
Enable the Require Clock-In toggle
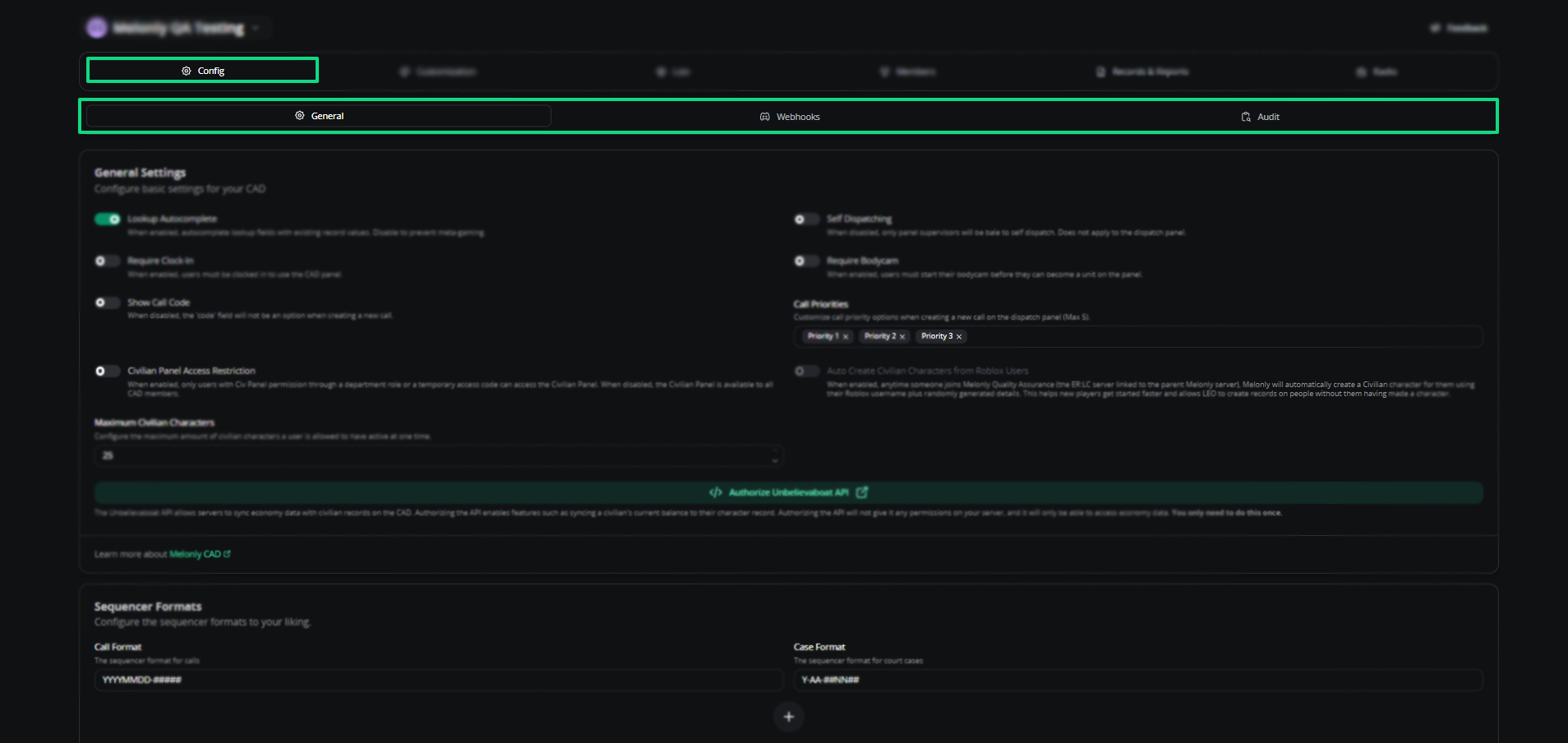click(108, 261)
